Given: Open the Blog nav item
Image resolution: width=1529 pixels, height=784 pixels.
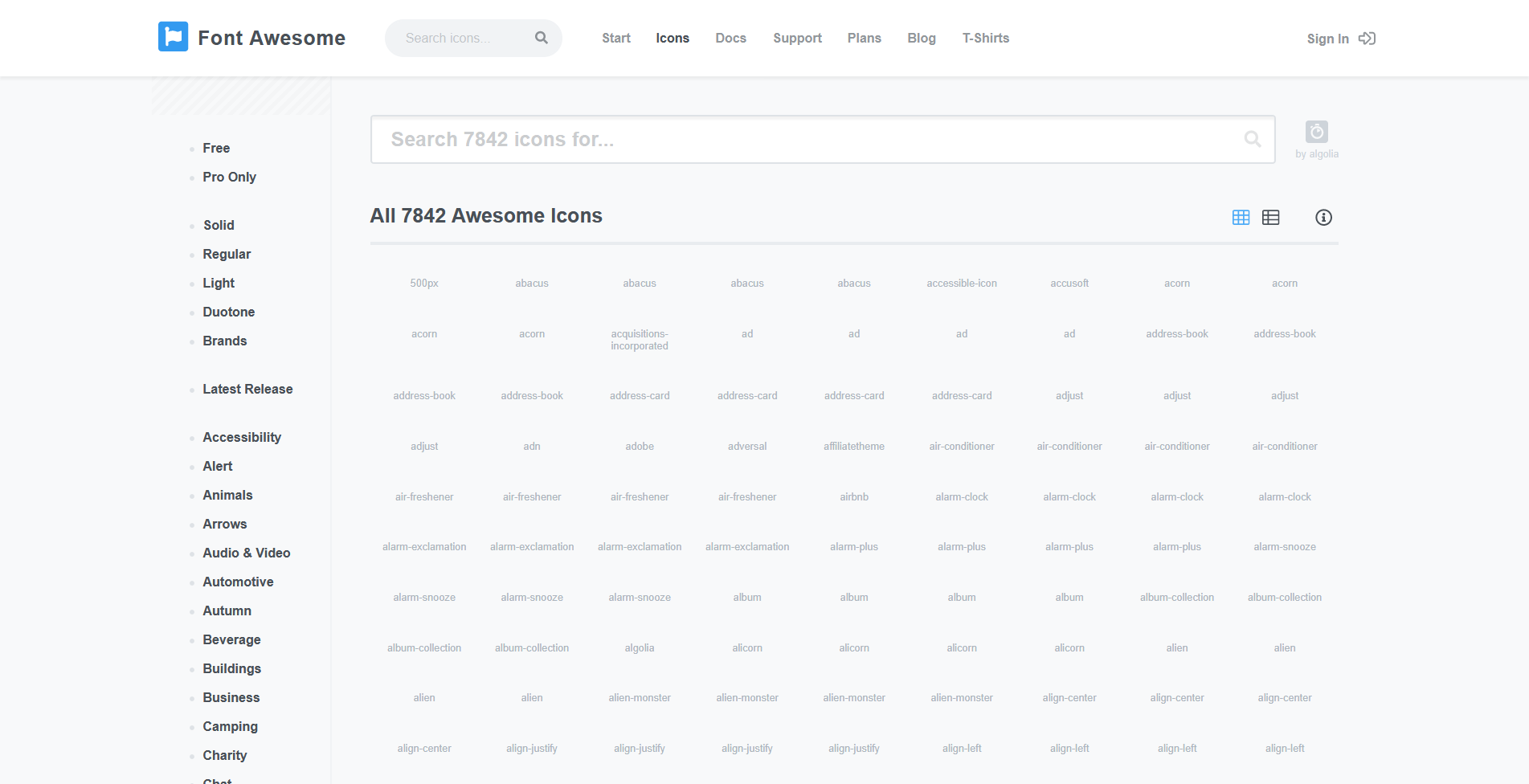Looking at the screenshot, I should pyautogui.click(x=922, y=38).
